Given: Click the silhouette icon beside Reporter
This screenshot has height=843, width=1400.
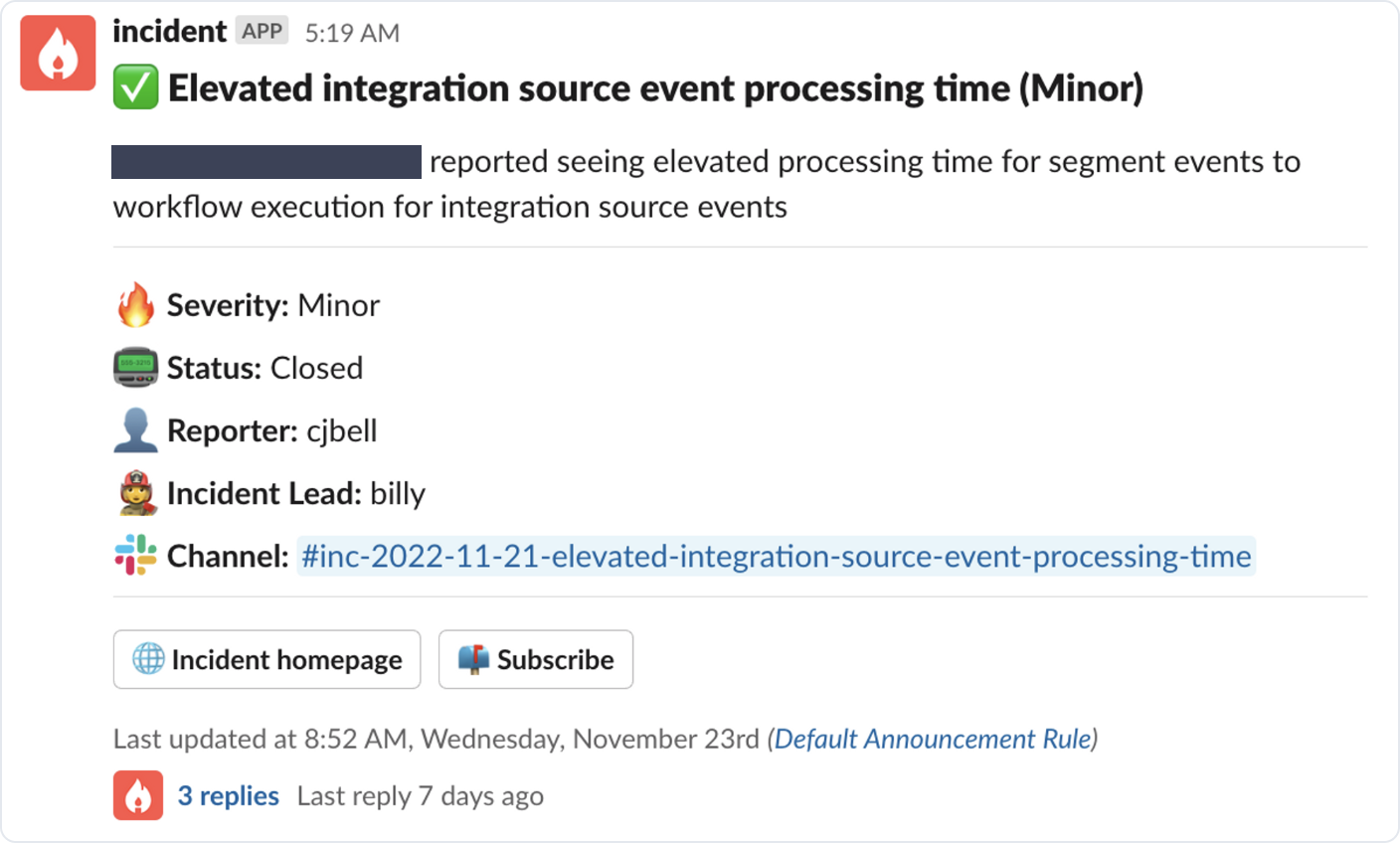Looking at the screenshot, I should click(136, 430).
